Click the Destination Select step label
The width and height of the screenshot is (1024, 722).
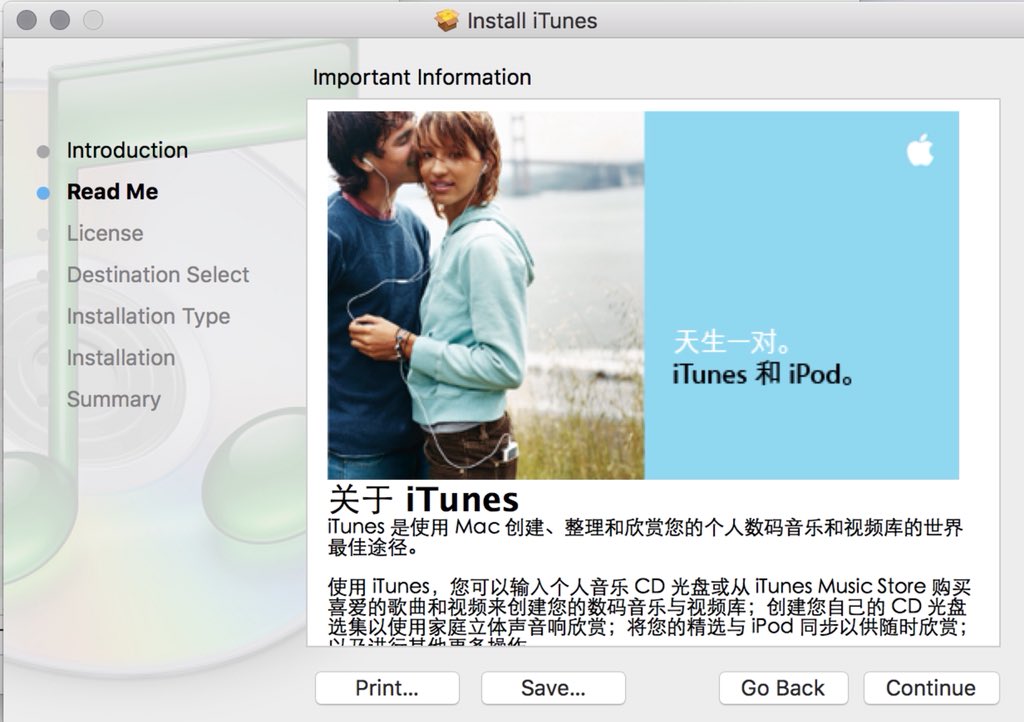pyautogui.click(x=158, y=275)
